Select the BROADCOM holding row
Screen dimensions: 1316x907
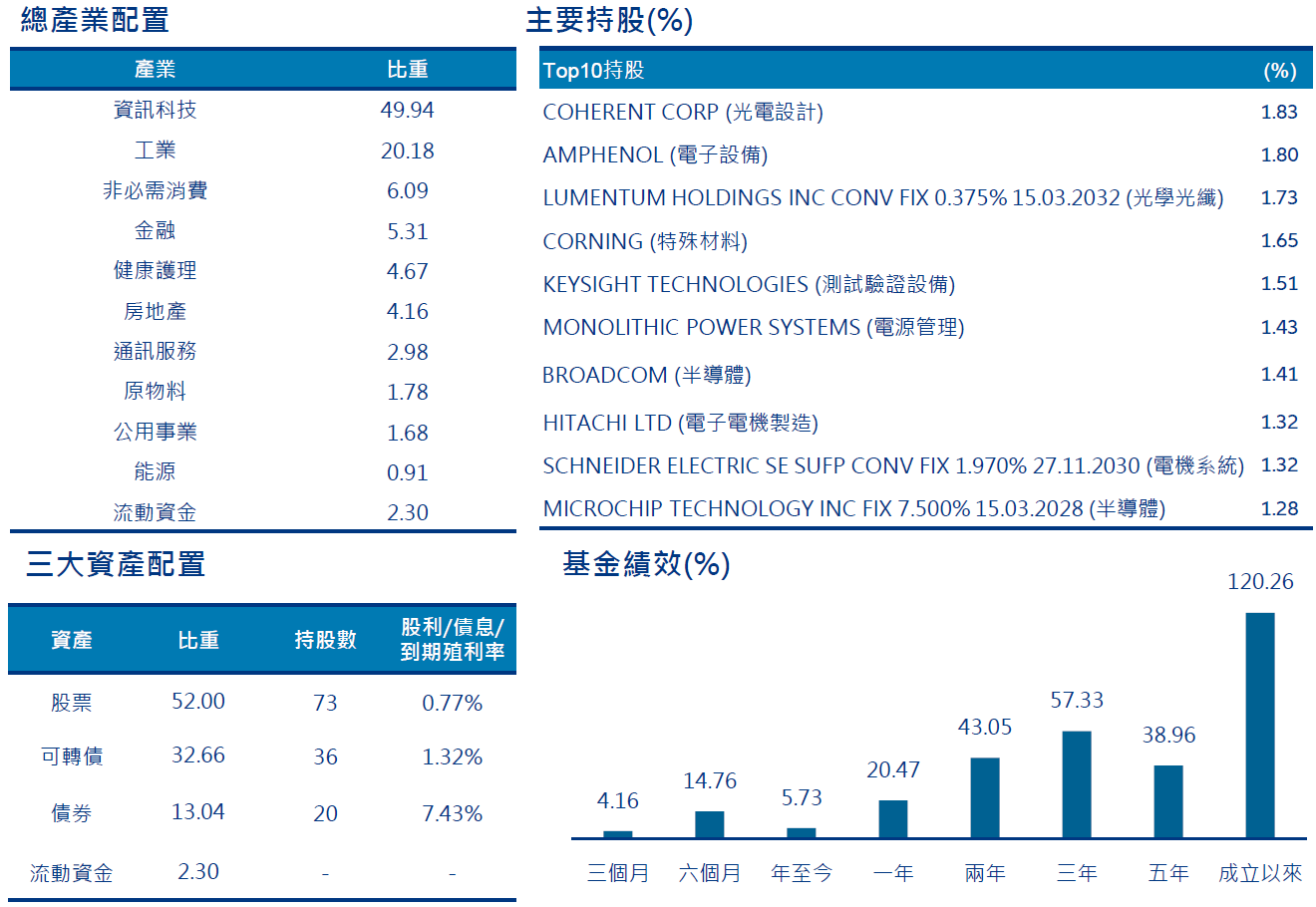point(646,375)
